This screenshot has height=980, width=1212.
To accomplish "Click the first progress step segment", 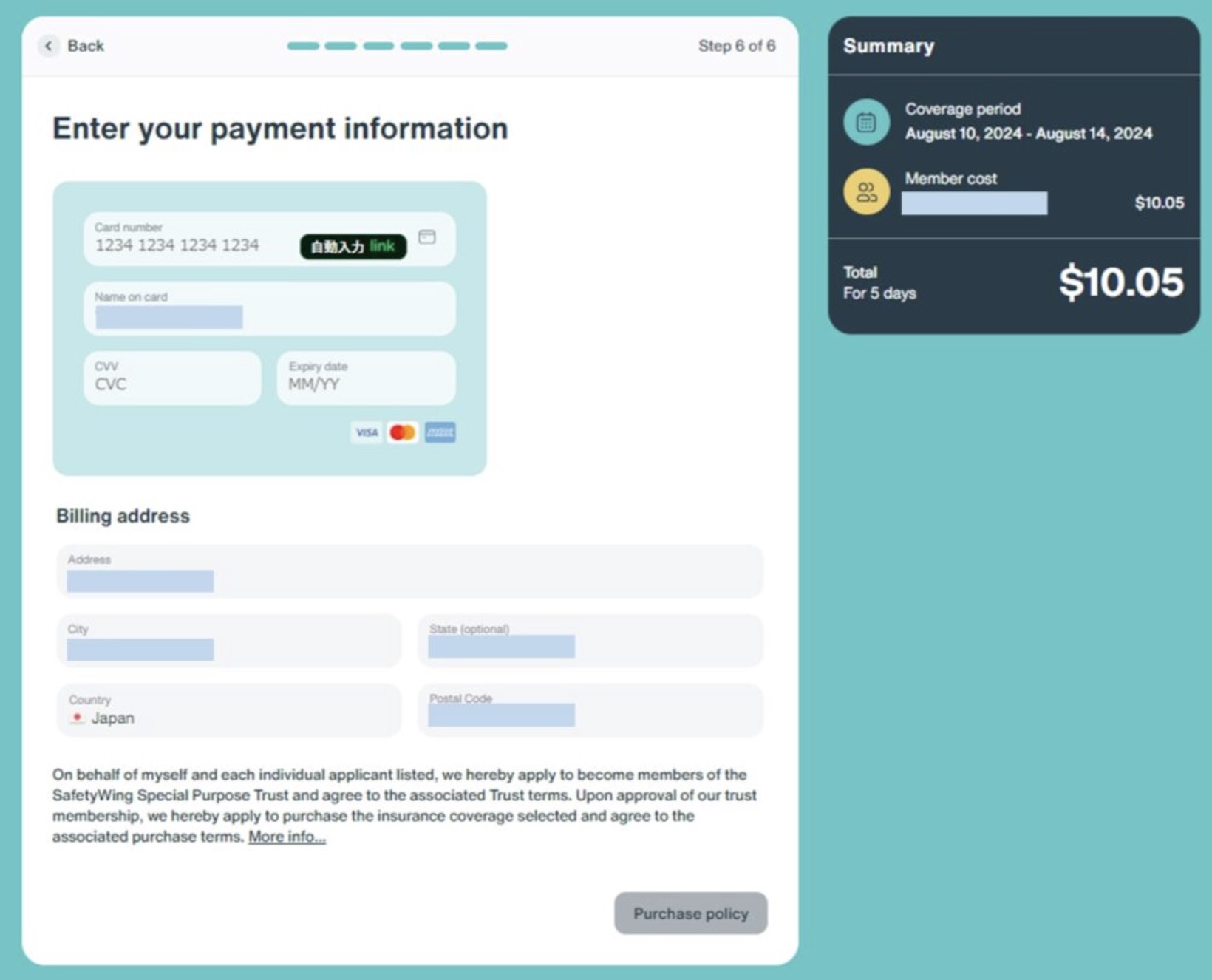I will click(303, 46).
